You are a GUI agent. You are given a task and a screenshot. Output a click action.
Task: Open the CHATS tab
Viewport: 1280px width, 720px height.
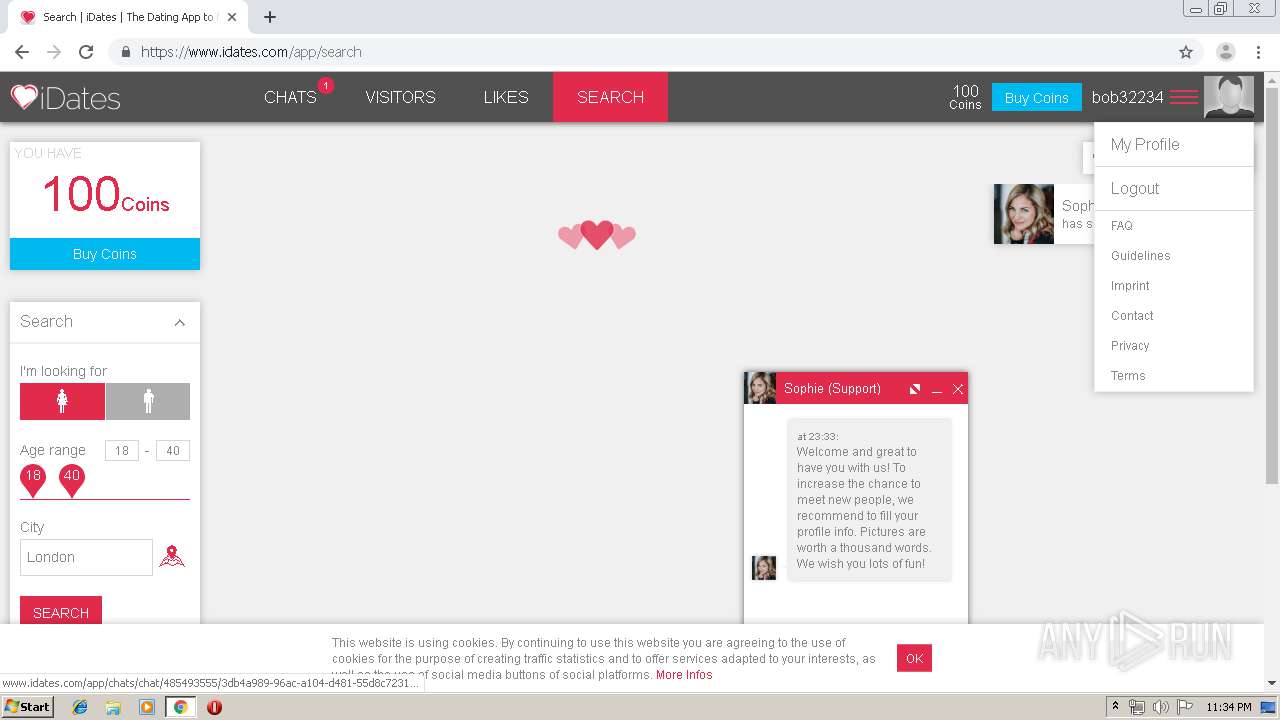[290, 97]
